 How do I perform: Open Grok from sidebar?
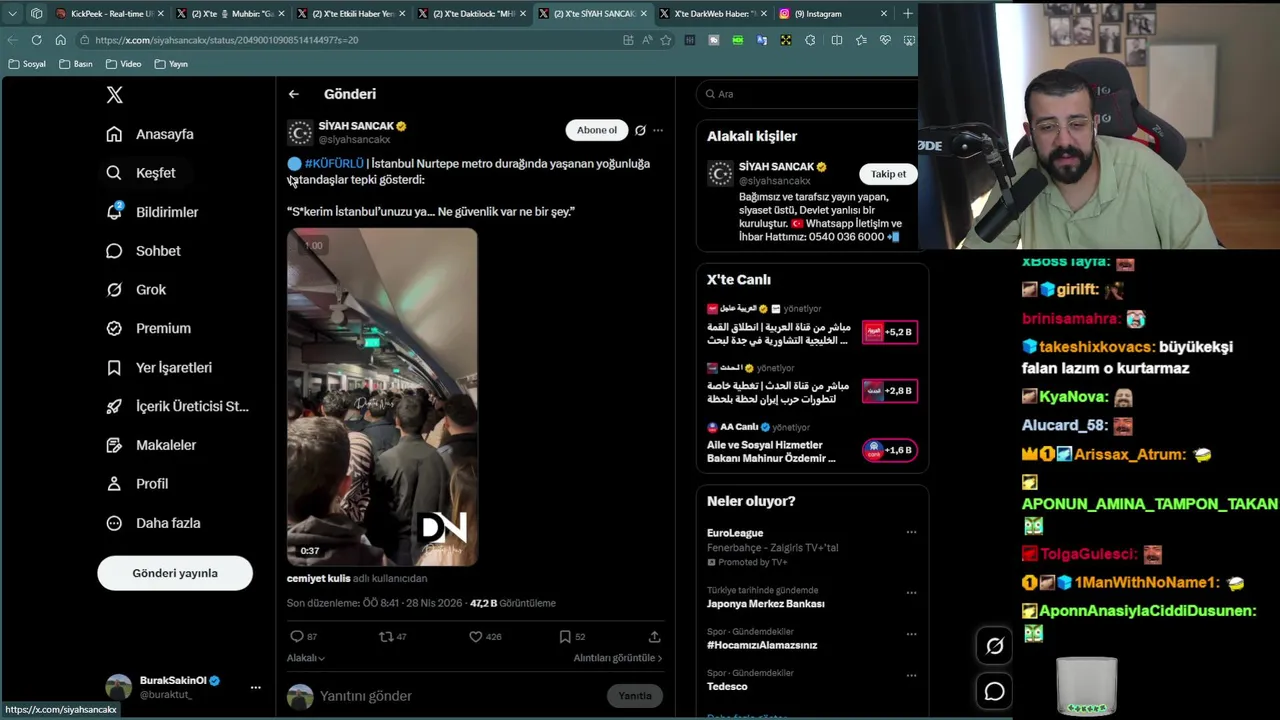(137, 290)
